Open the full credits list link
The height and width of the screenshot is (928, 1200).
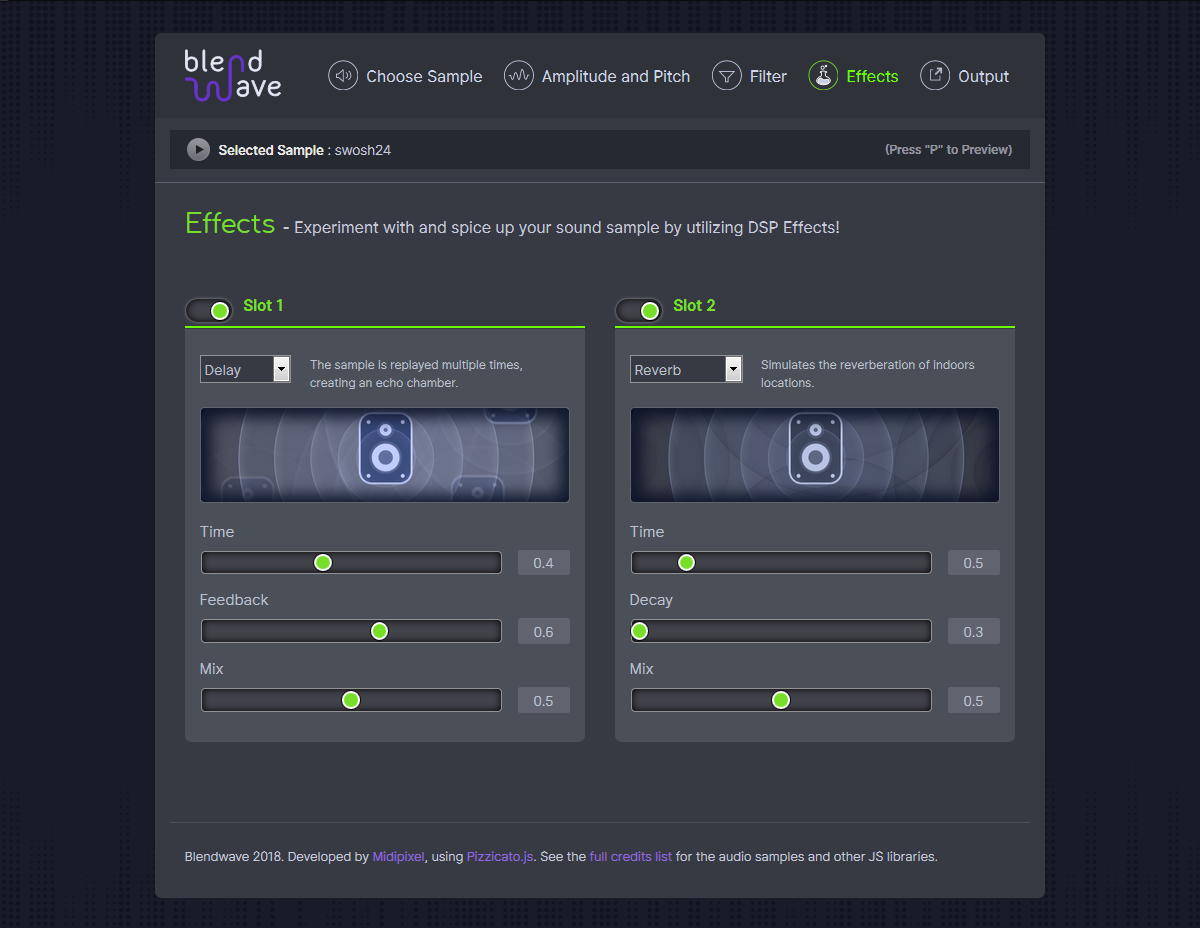pos(630,857)
